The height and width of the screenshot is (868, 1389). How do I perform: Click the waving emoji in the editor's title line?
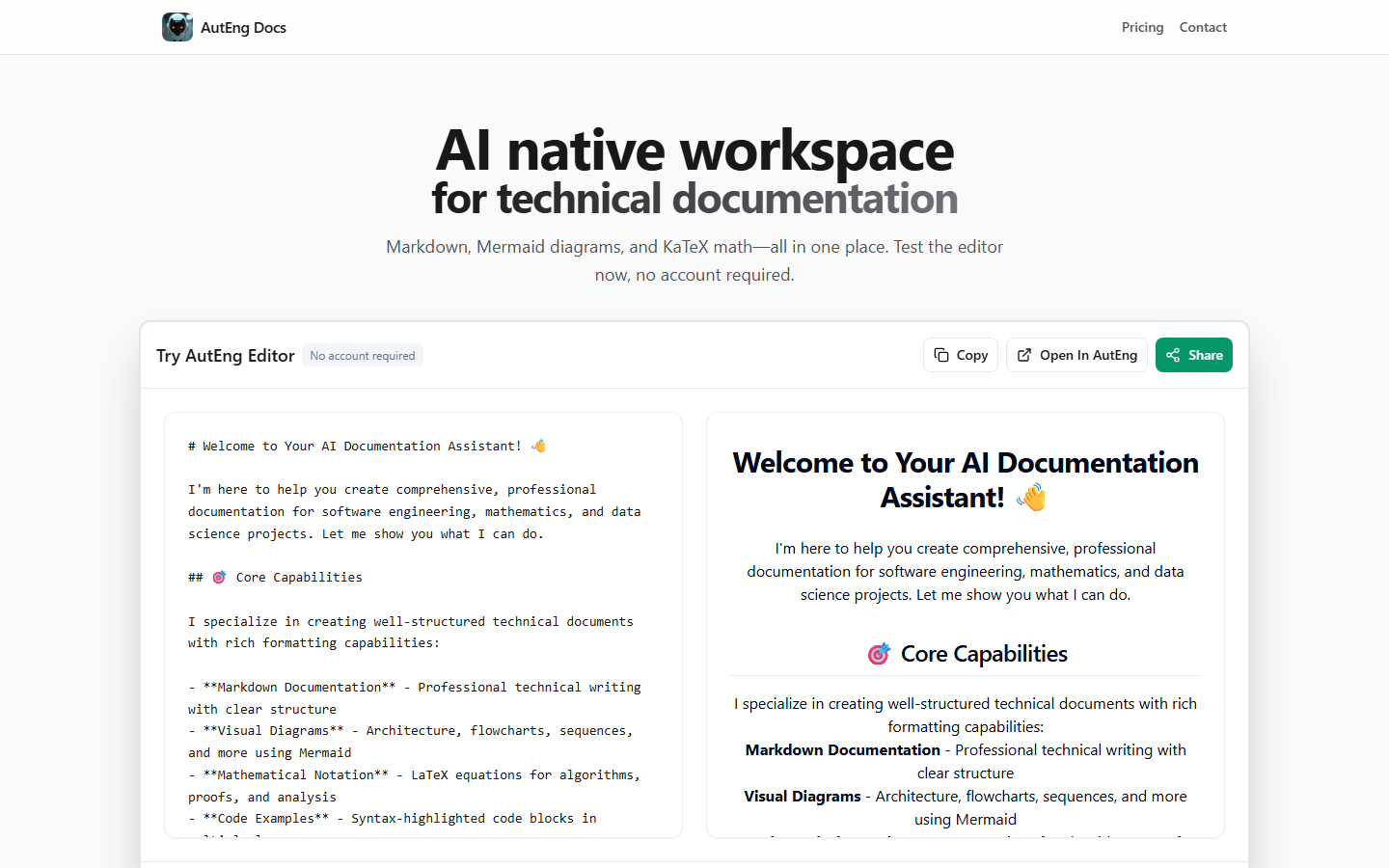(538, 446)
